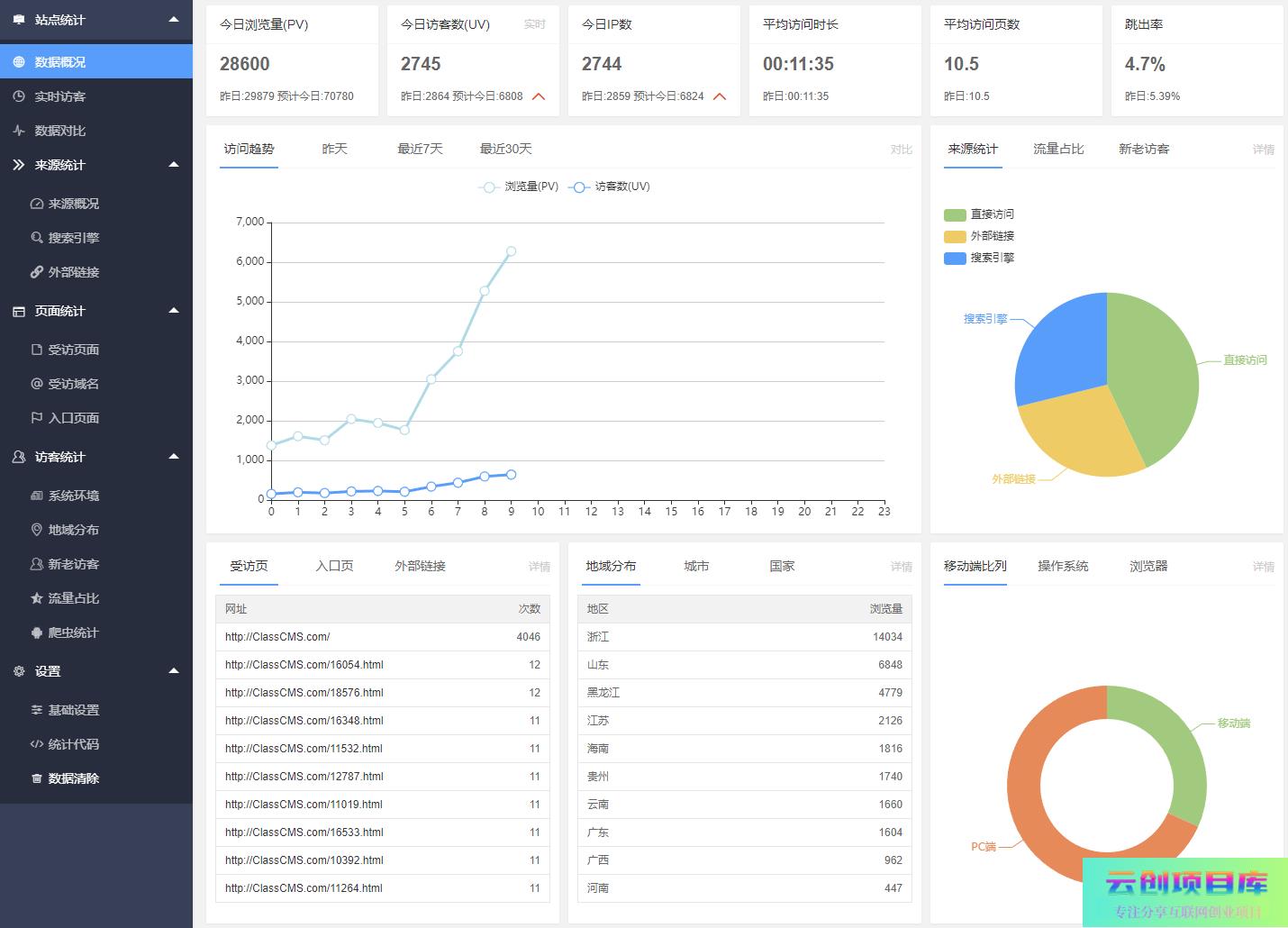1288x928 pixels.
Task: Click the magnifier icon for 搜索引擎
Action: 37,238
